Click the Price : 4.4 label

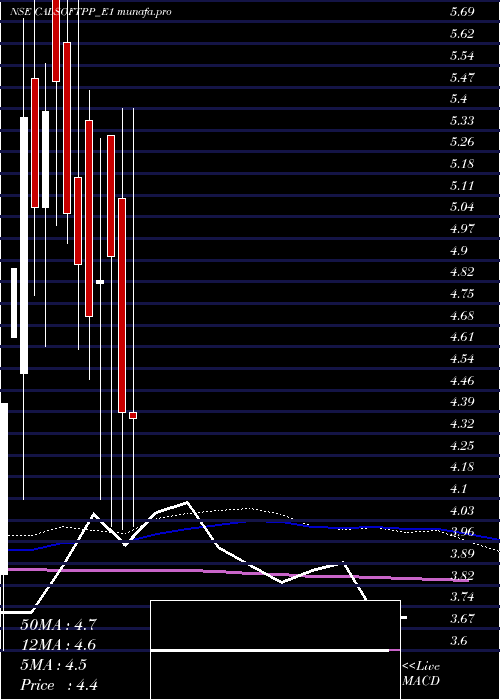tap(59, 685)
